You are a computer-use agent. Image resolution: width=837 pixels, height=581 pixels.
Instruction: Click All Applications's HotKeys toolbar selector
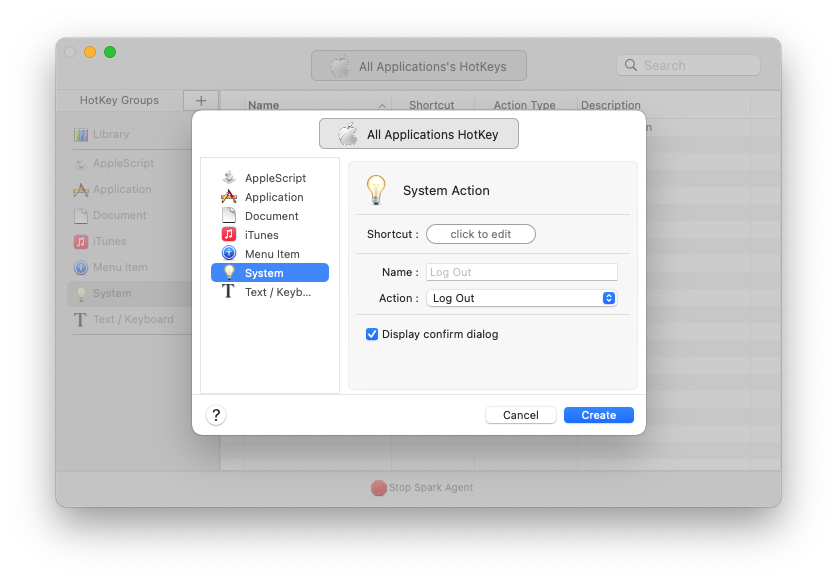[x=419, y=66]
